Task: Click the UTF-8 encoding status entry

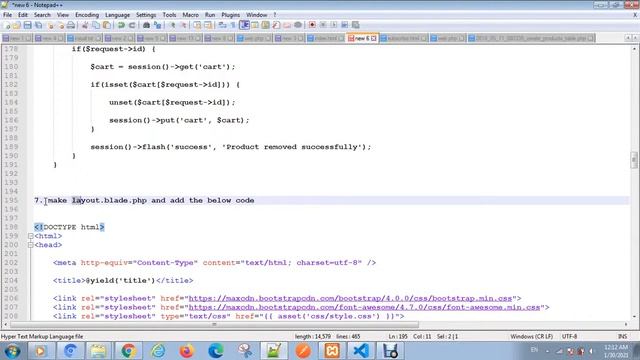Action: pos(569,336)
